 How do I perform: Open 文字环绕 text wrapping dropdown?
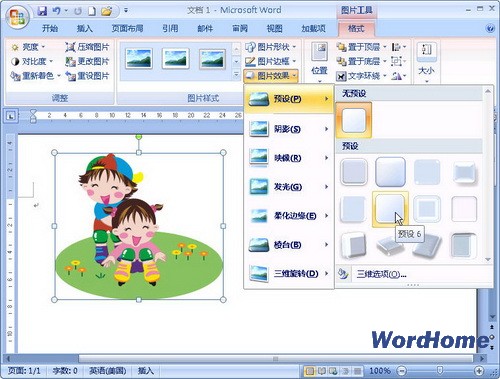(362, 76)
